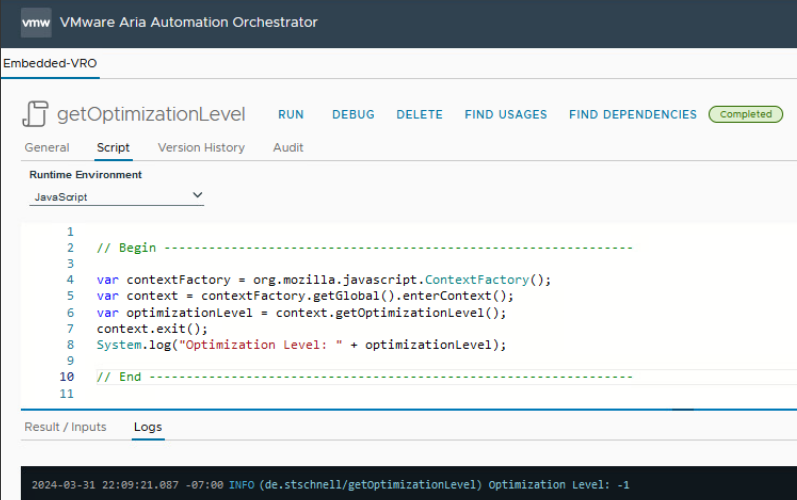Run the getOptimizationLevel action
Viewport: 797px width, 500px height.
click(x=291, y=114)
